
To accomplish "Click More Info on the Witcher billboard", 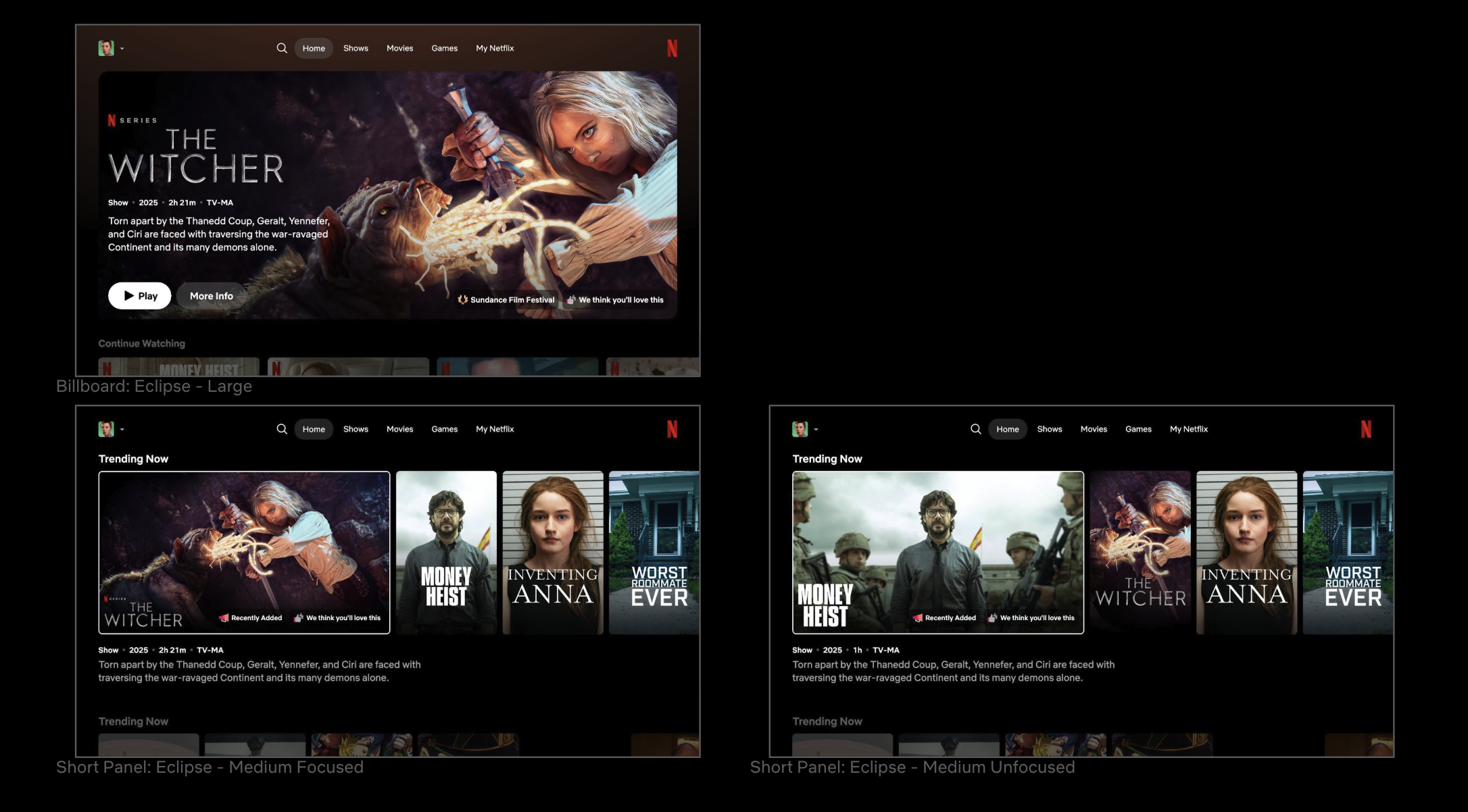I will 212,296.
